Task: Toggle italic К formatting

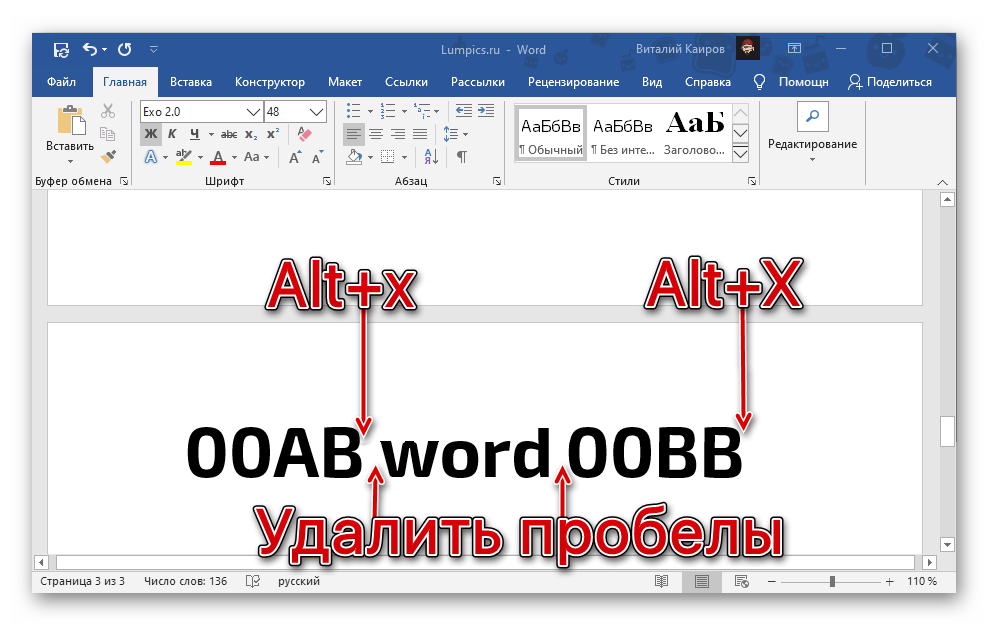Action: coord(172,134)
